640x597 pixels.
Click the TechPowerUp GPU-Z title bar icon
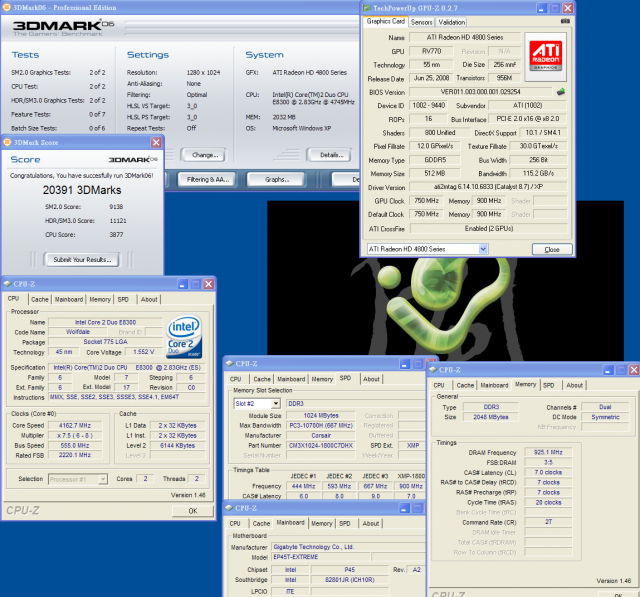tap(367, 8)
